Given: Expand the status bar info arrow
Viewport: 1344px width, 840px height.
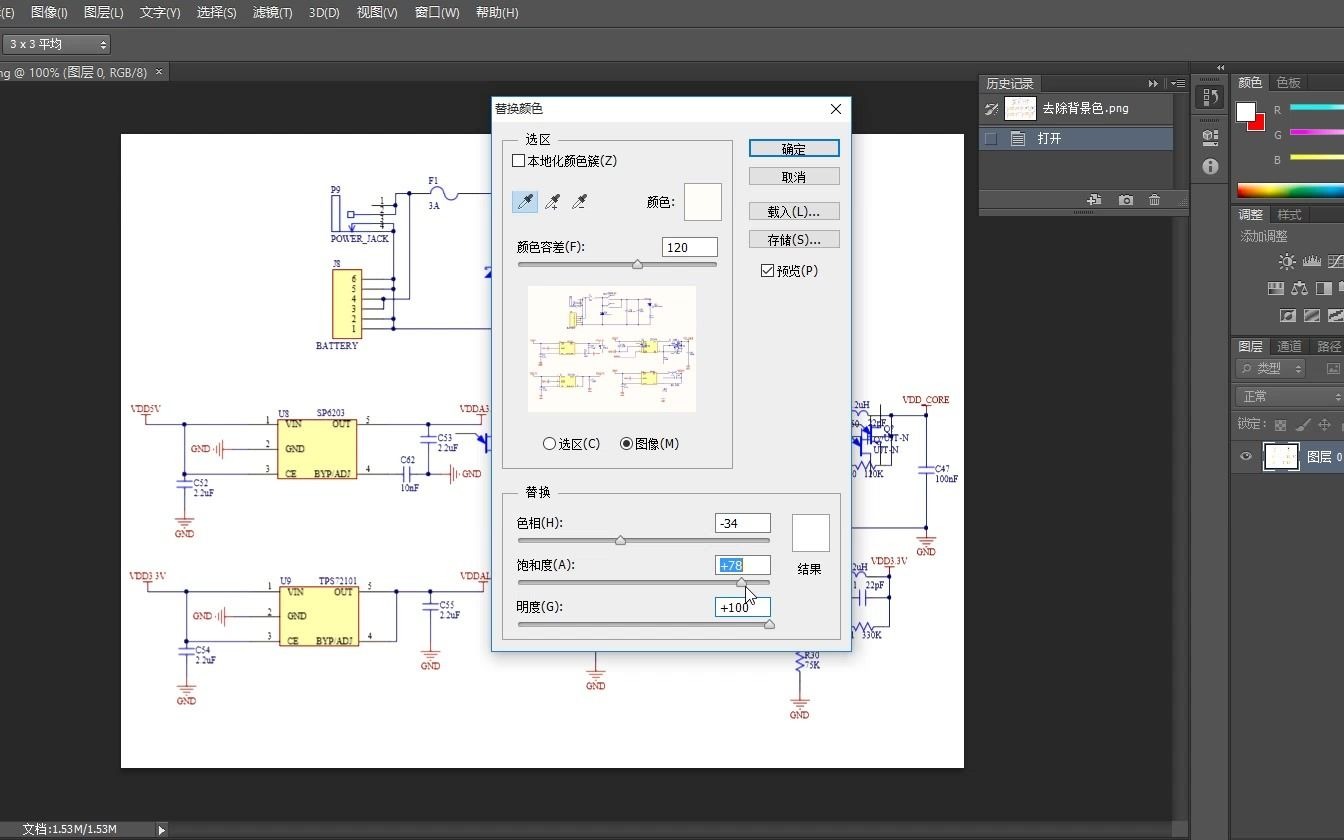Looking at the screenshot, I should [162, 829].
